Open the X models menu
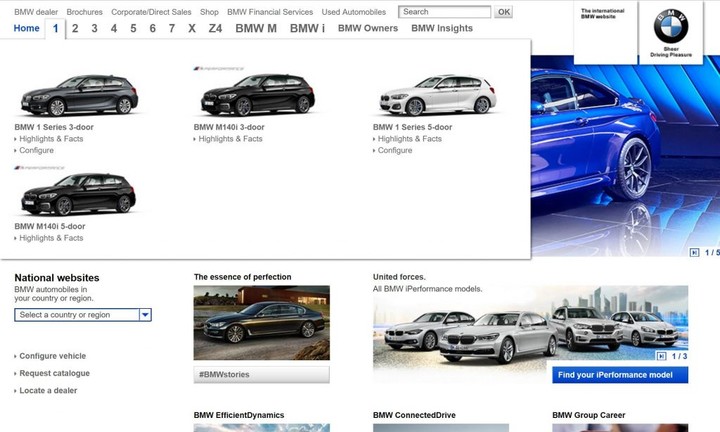 192,28
